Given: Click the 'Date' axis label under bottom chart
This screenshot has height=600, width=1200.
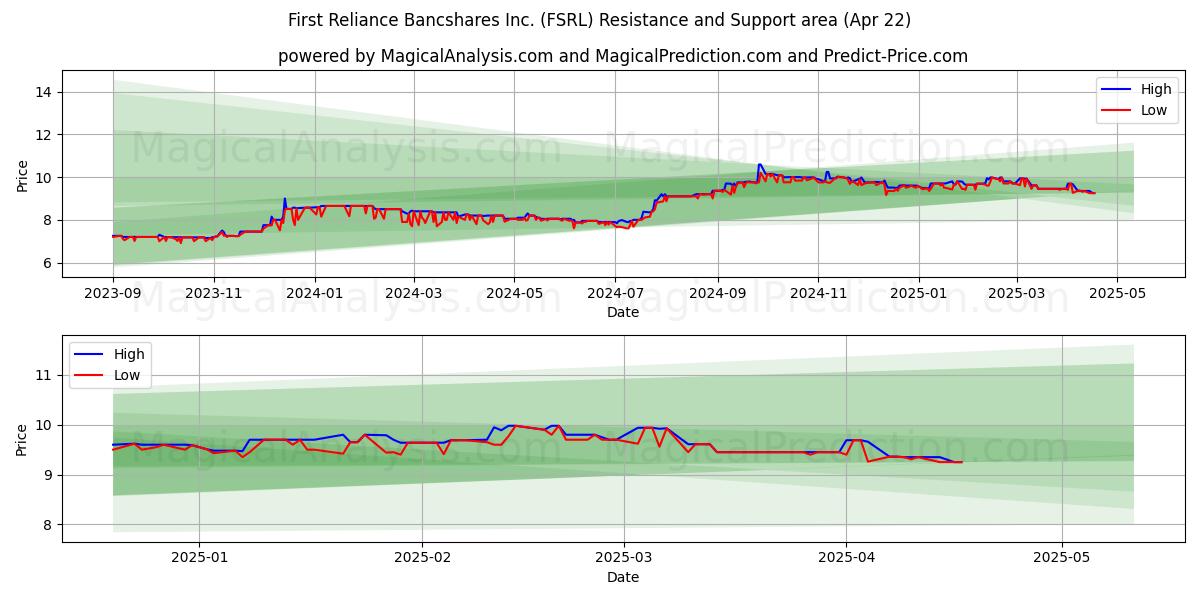Looking at the screenshot, I should tap(622, 577).
